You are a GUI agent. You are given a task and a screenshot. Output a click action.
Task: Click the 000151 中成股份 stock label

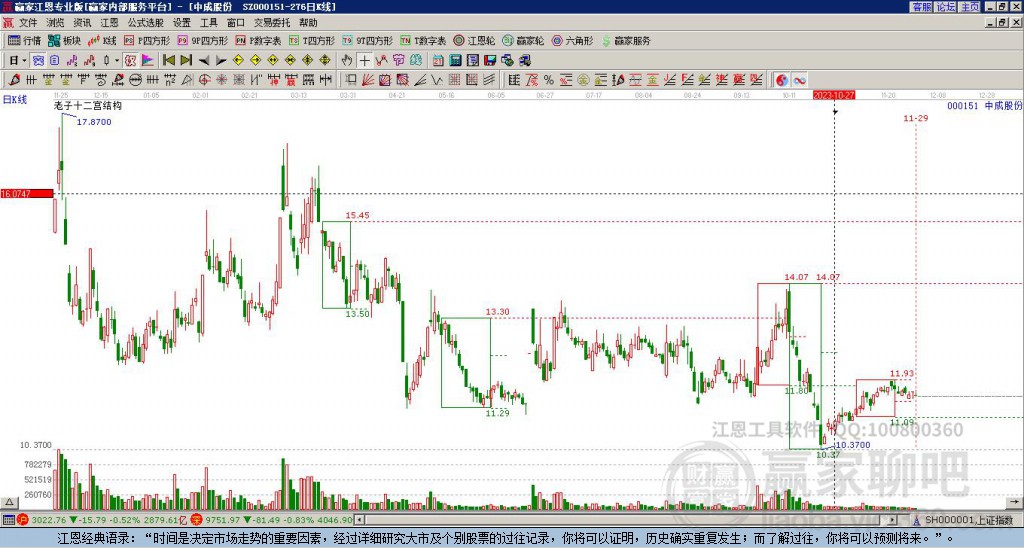point(984,106)
